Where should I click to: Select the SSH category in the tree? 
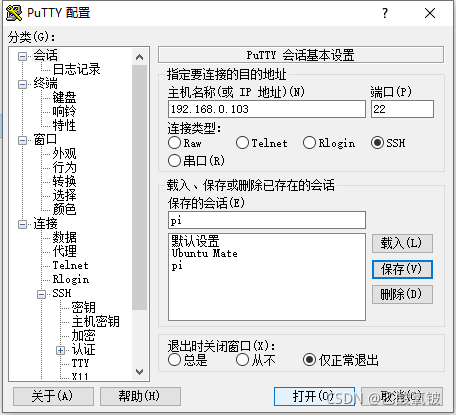coord(62,293)
